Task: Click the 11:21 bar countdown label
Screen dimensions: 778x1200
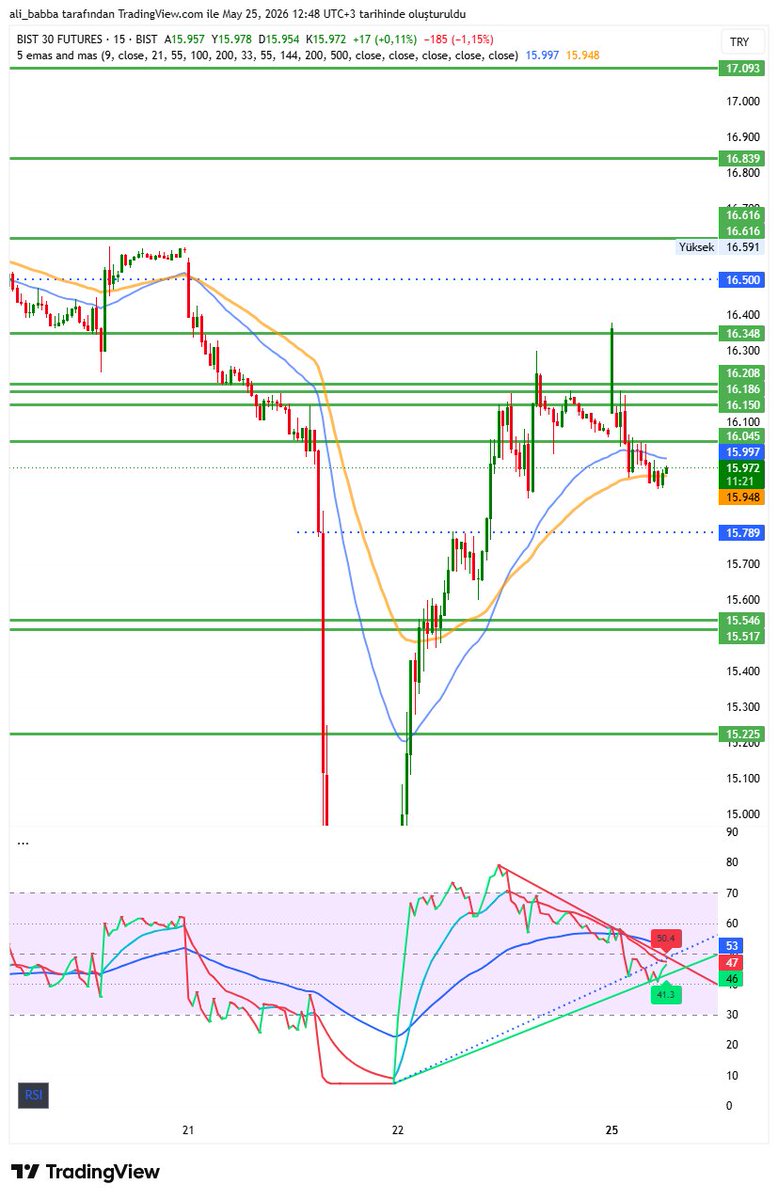Action: 741,481
